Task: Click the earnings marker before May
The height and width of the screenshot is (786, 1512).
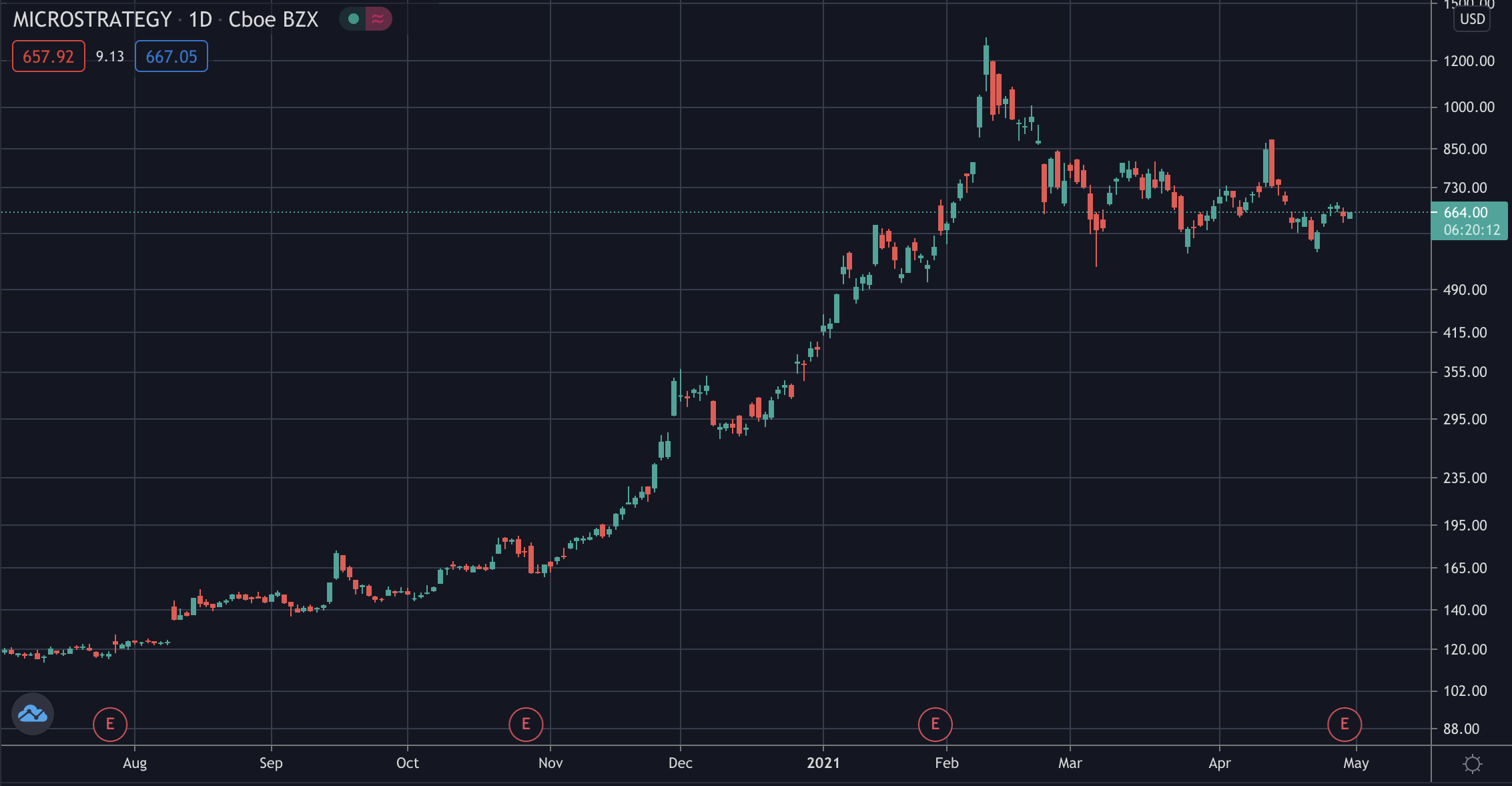Action: (1344, 724)
